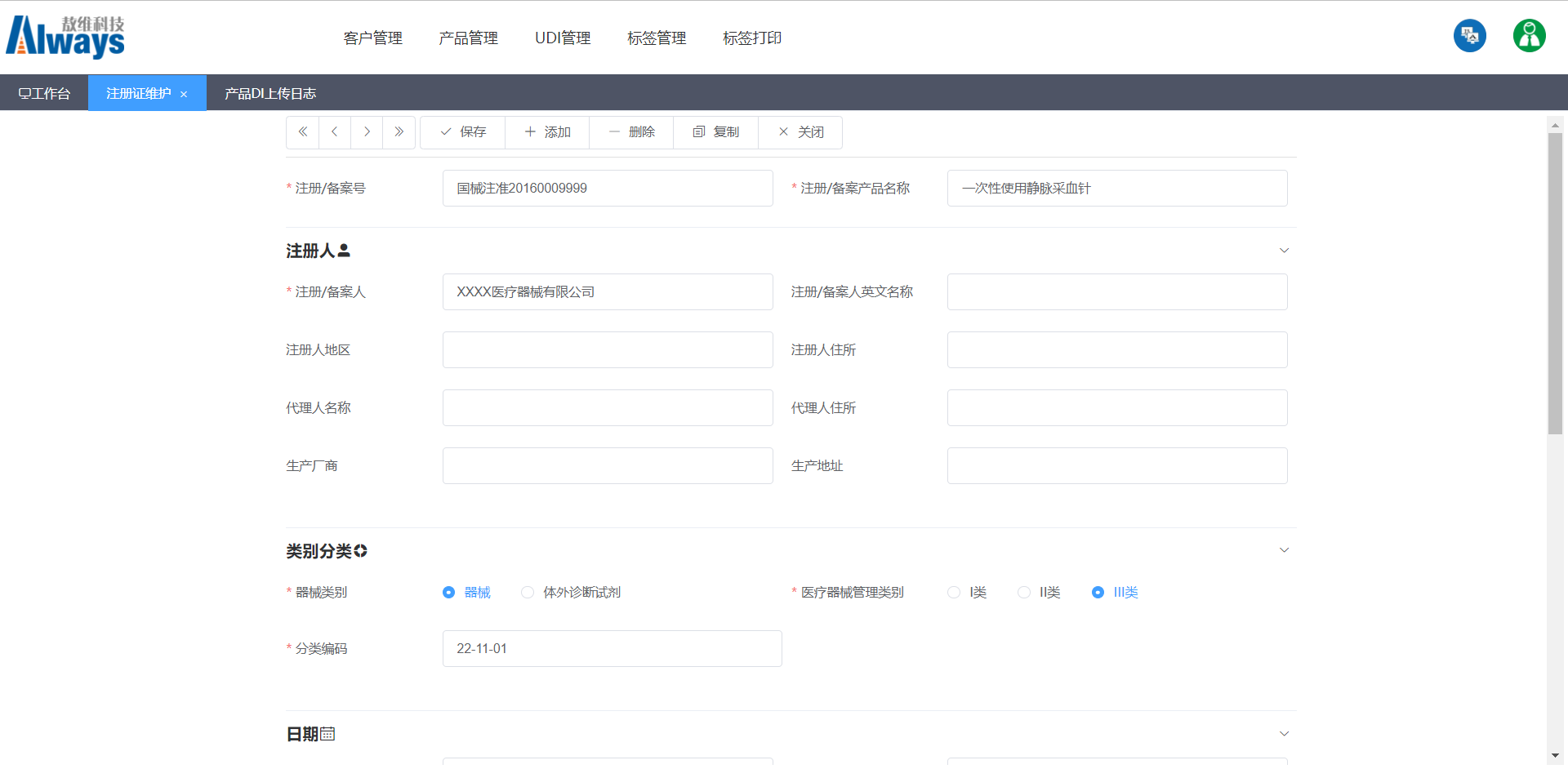Click the 注册/备案产品名称 input field
Image resolution: width=1568 pixels, height=769 pixels.
(1117, 189)
